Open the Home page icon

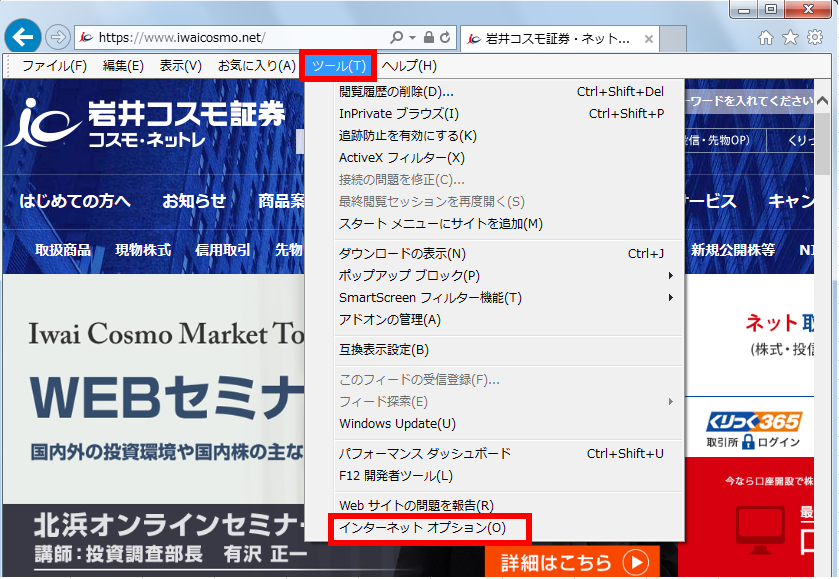pos(766,37)
